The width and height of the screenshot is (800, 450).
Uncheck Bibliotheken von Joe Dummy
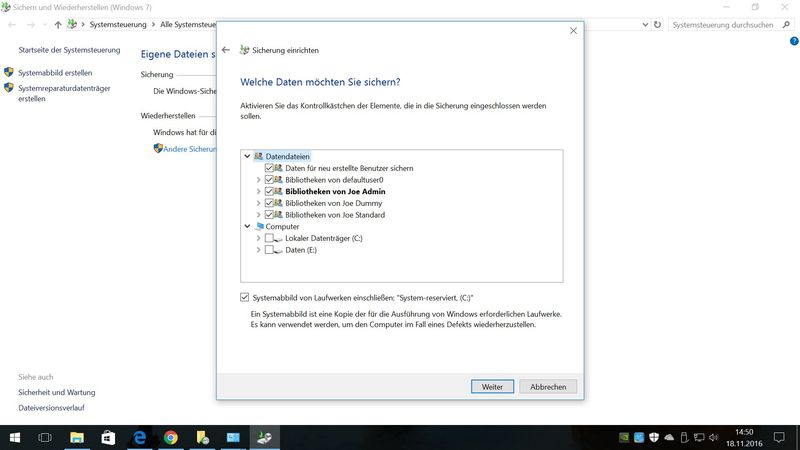pyautogui.click(x=269, y=203)
